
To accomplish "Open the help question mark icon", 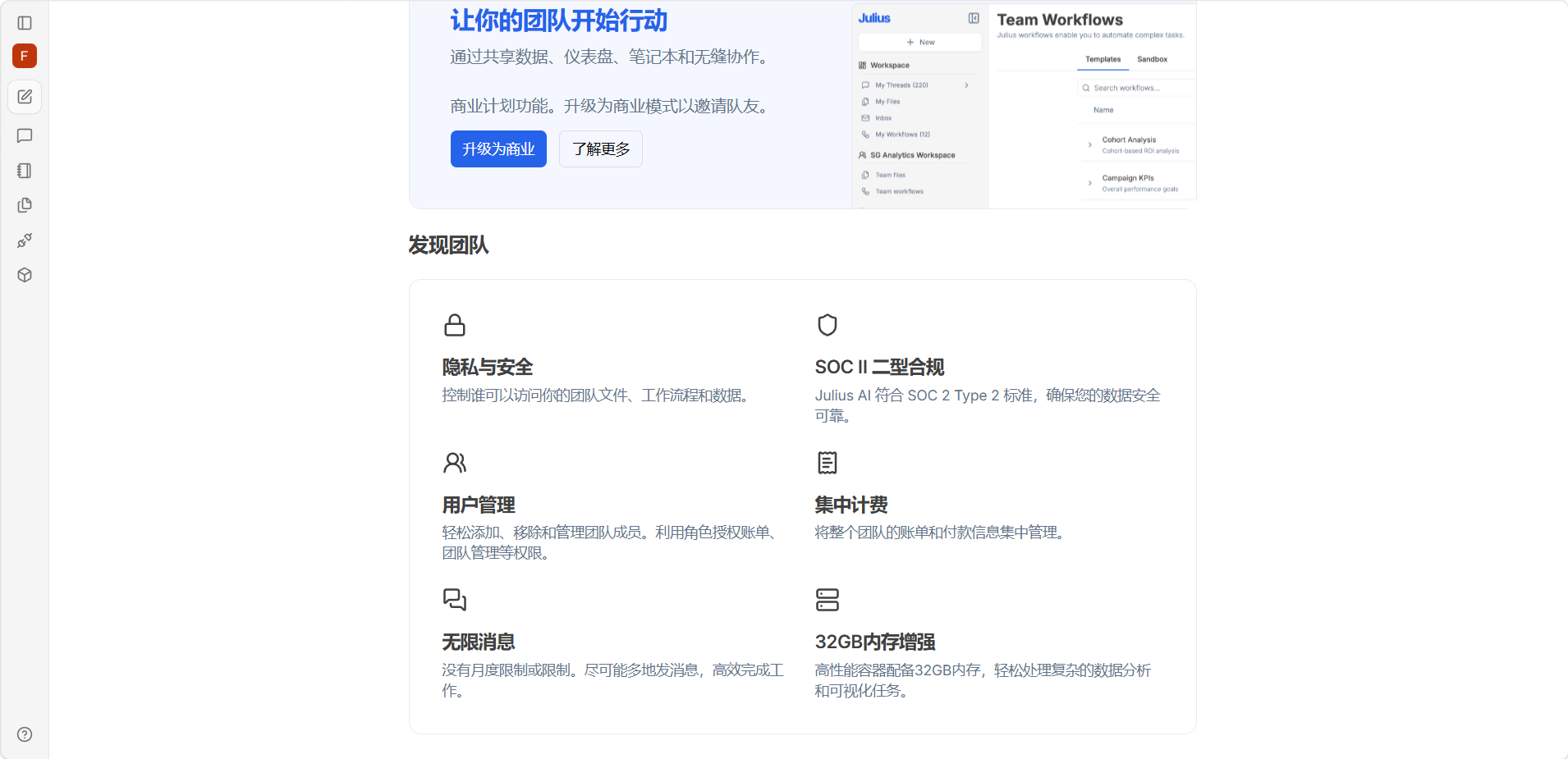I will pos(25,734).
